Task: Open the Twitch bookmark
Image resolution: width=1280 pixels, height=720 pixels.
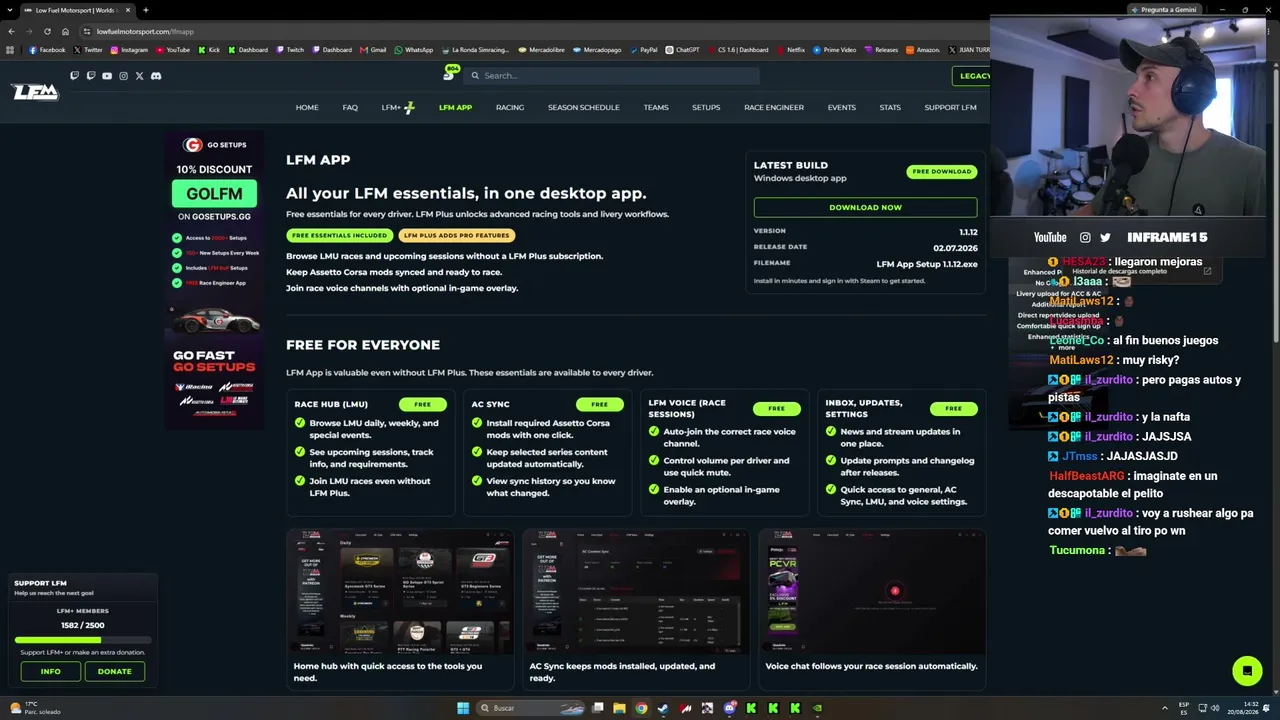Action: [290, 50]
